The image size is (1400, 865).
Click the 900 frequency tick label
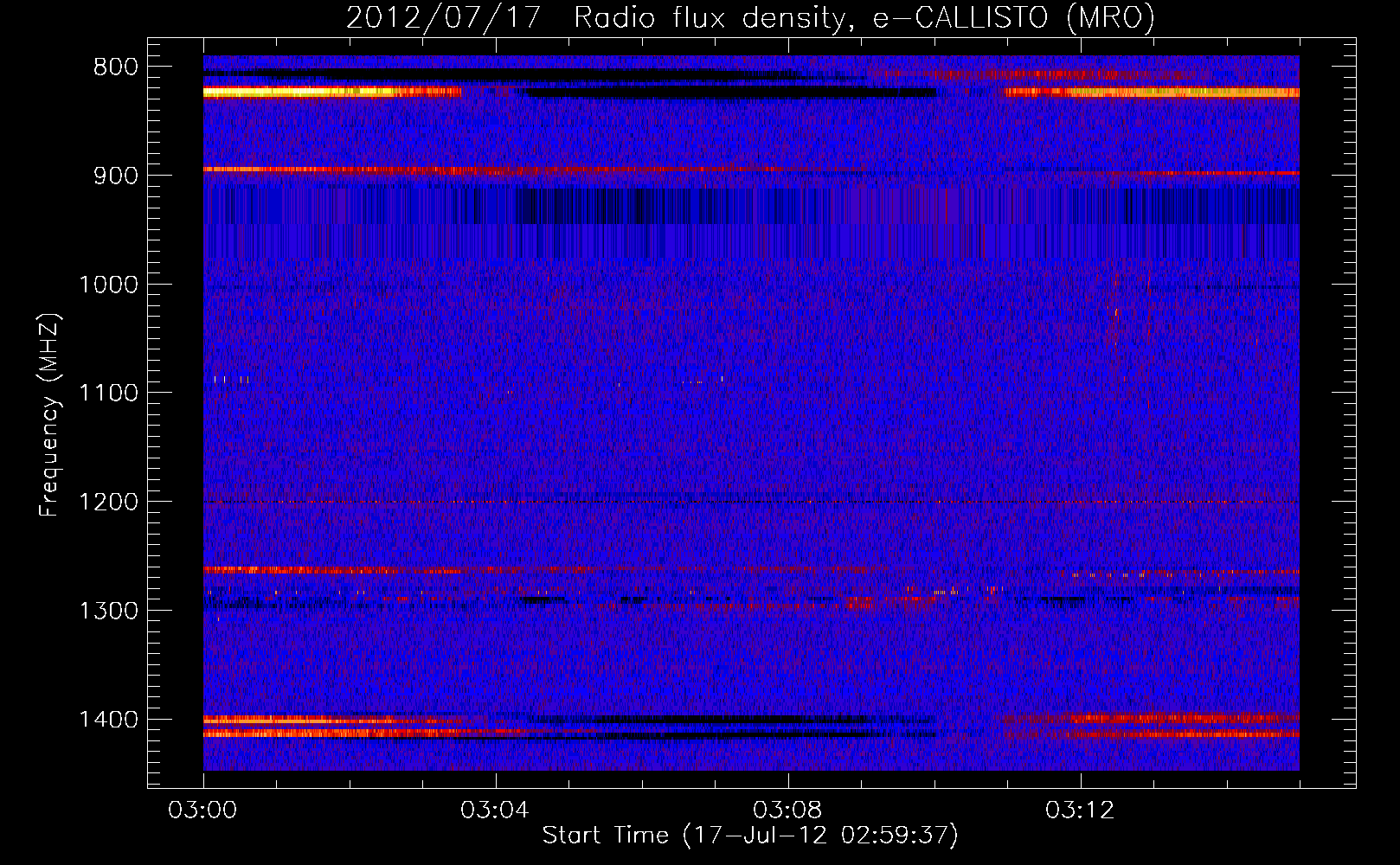(116, 176)
